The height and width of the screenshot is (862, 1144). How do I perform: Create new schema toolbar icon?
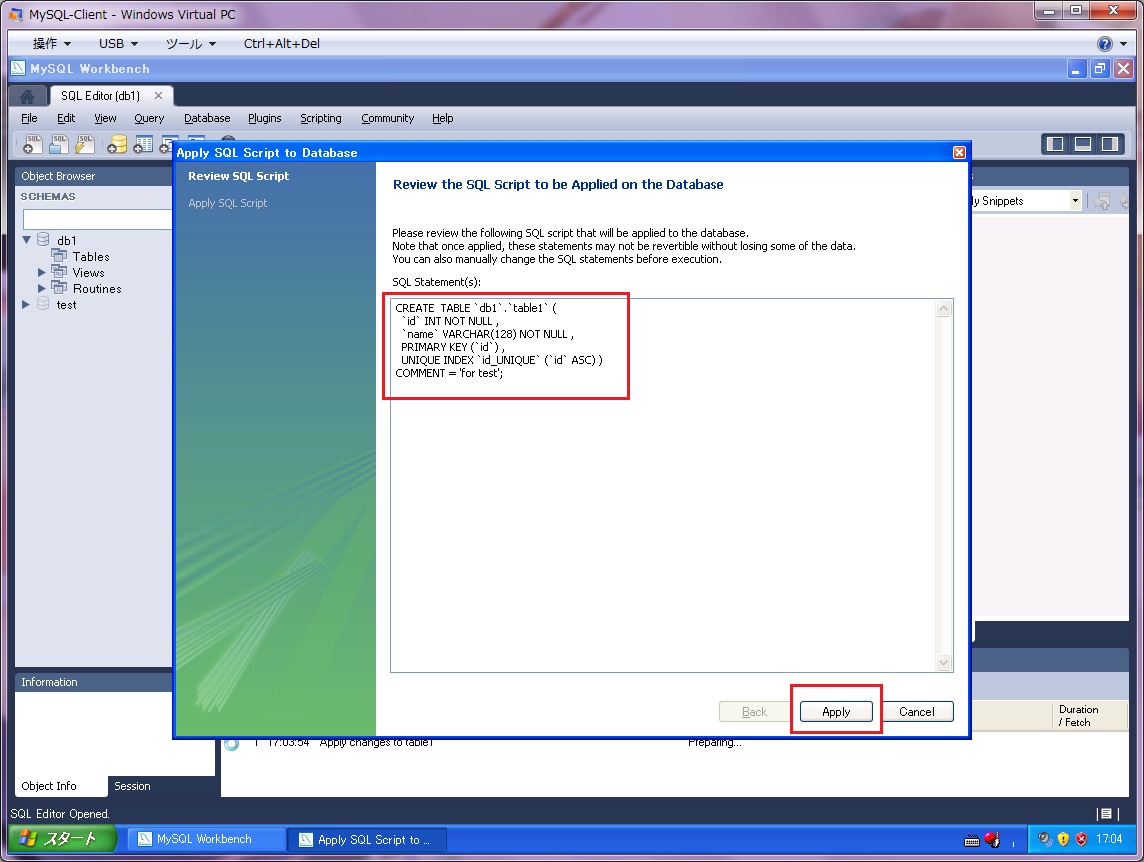click(117, 145)
